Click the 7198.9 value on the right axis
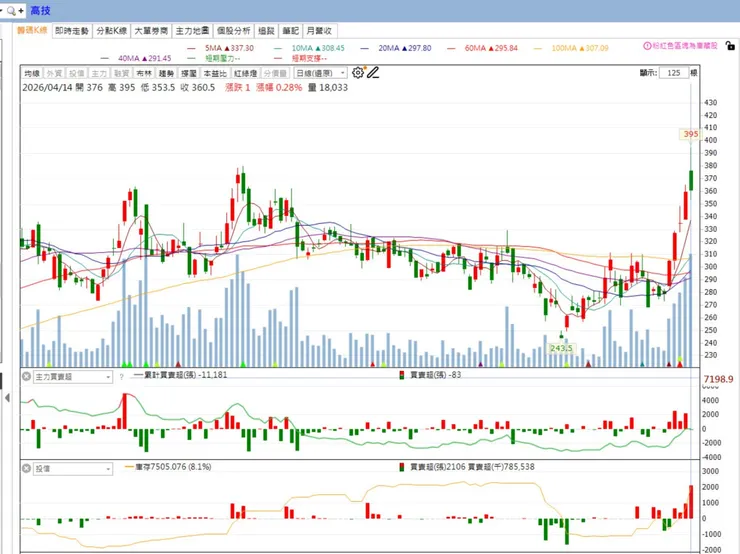Image resolution: width=740 pixels, height=554 pixels. [x=718, y=379]
